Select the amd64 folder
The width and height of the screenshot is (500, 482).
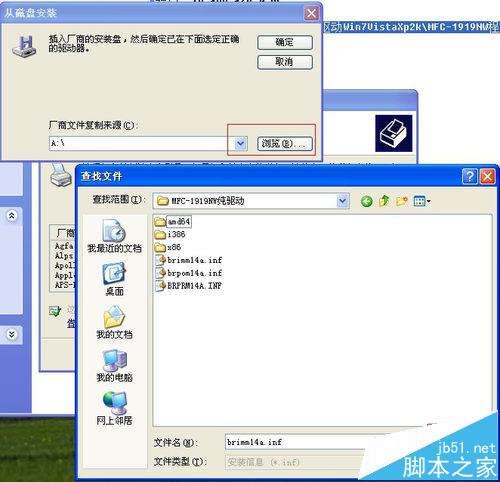point(173,222)
